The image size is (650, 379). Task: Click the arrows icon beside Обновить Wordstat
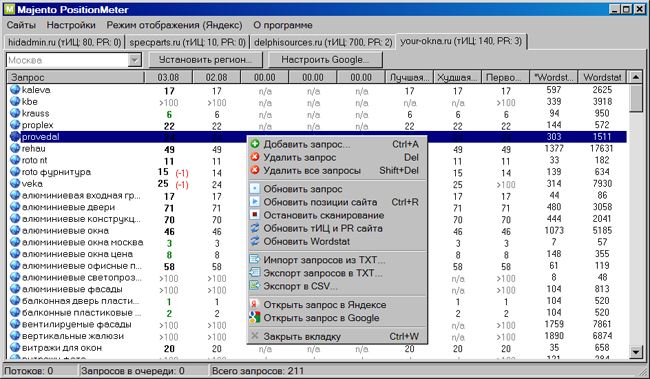click(x=255, y=241)
